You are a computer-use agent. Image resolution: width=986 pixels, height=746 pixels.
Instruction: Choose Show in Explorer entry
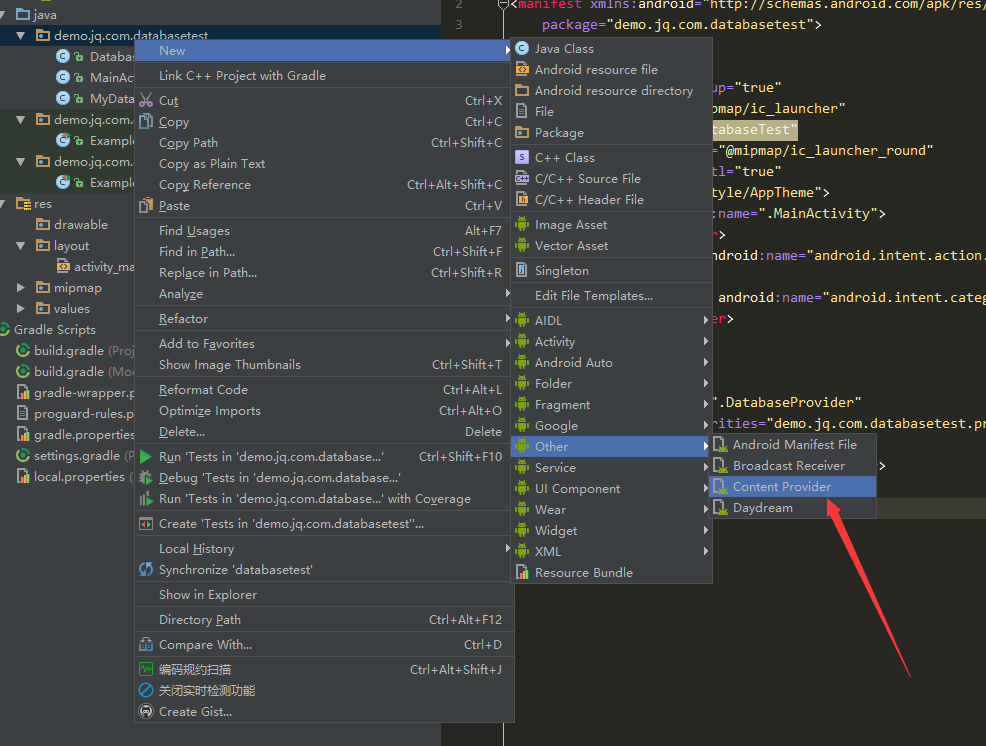(324, 594)
